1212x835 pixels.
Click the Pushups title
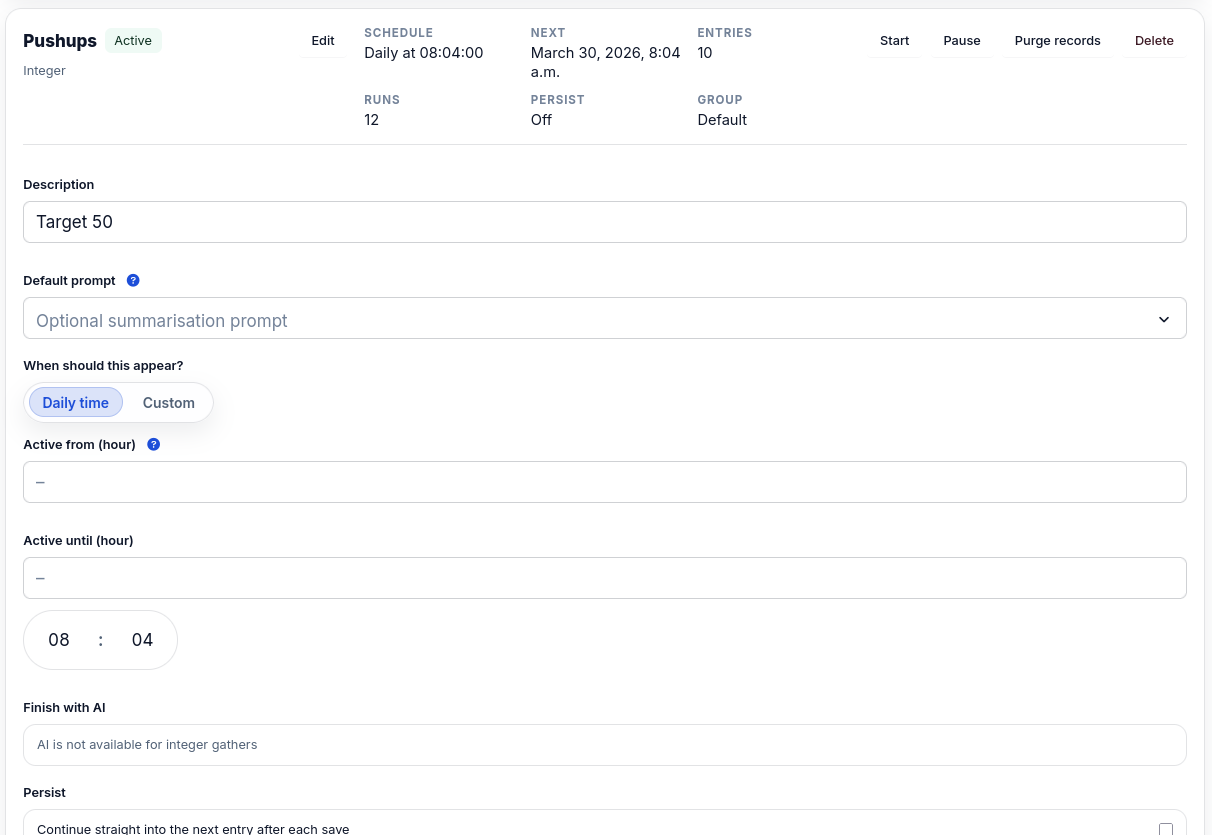click(x=60, y=41)
